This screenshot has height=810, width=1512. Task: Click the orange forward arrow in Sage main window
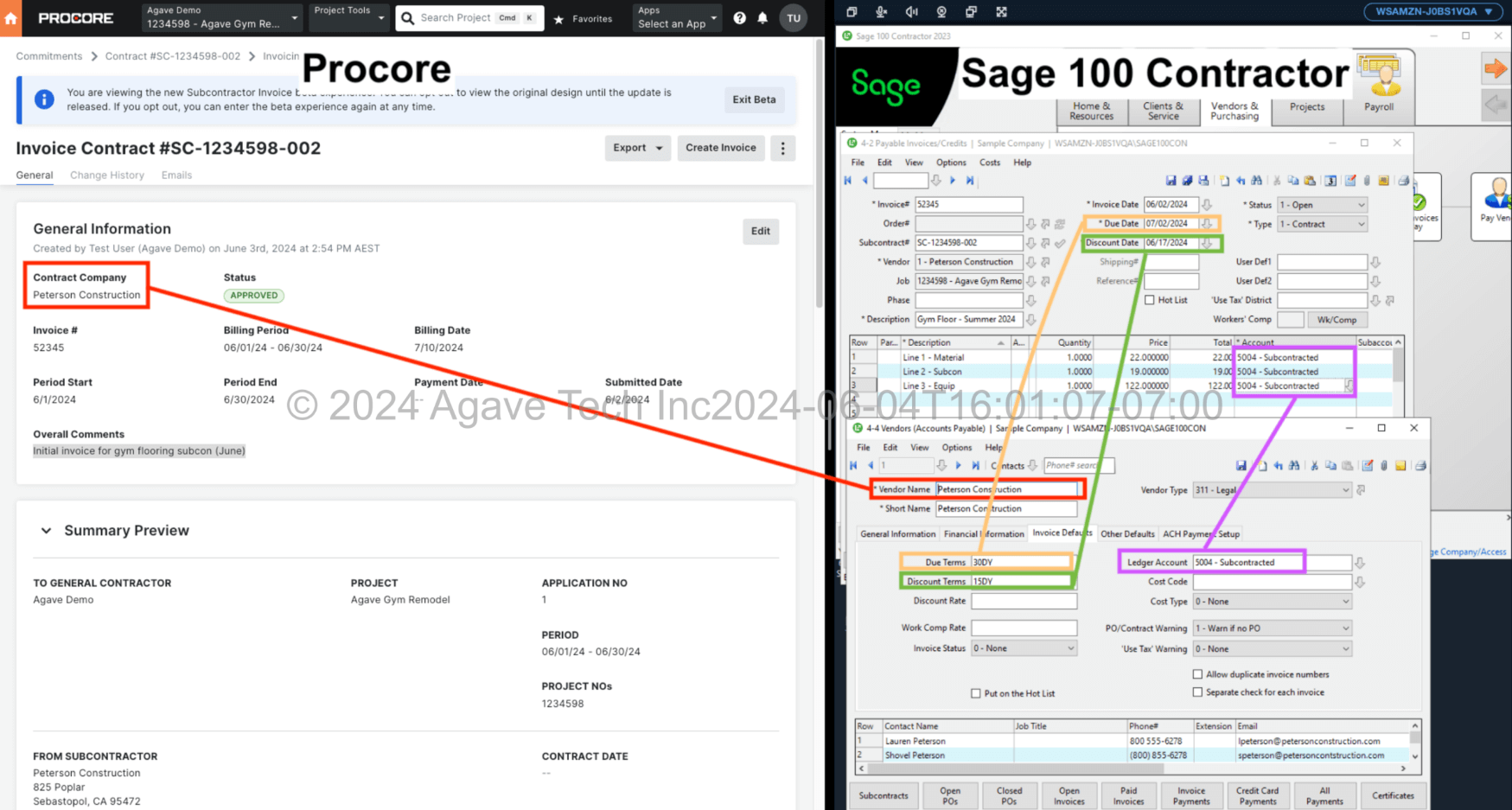point(1495,68)
